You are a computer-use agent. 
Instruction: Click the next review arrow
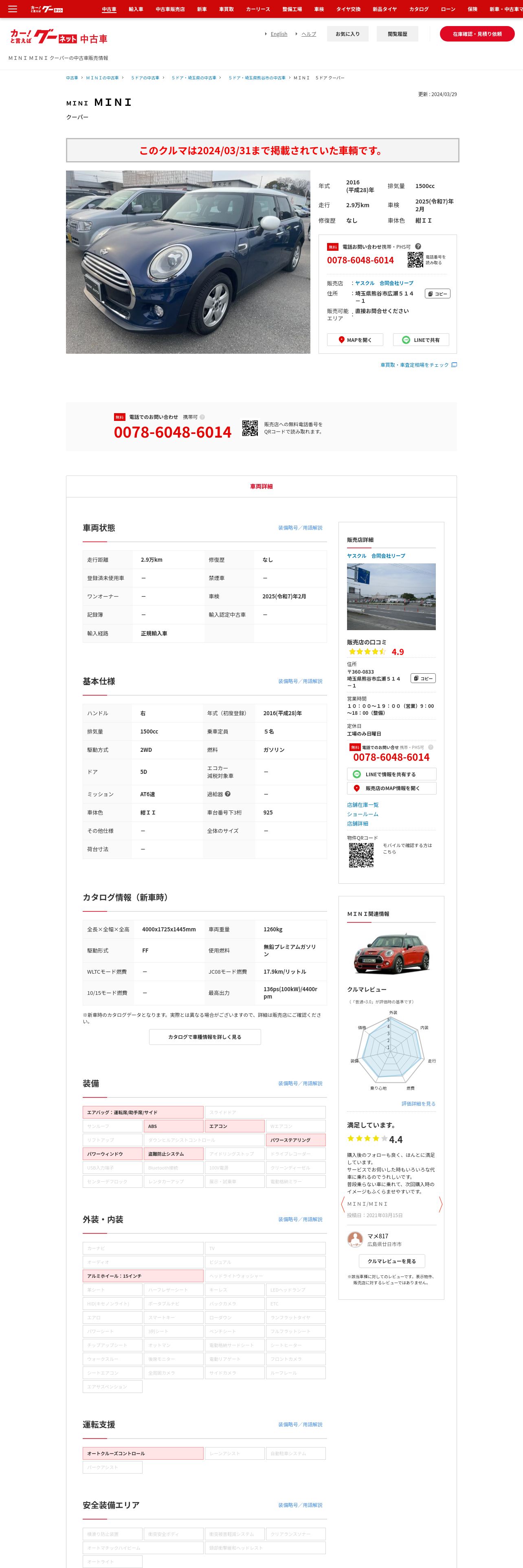[440, 1204]
